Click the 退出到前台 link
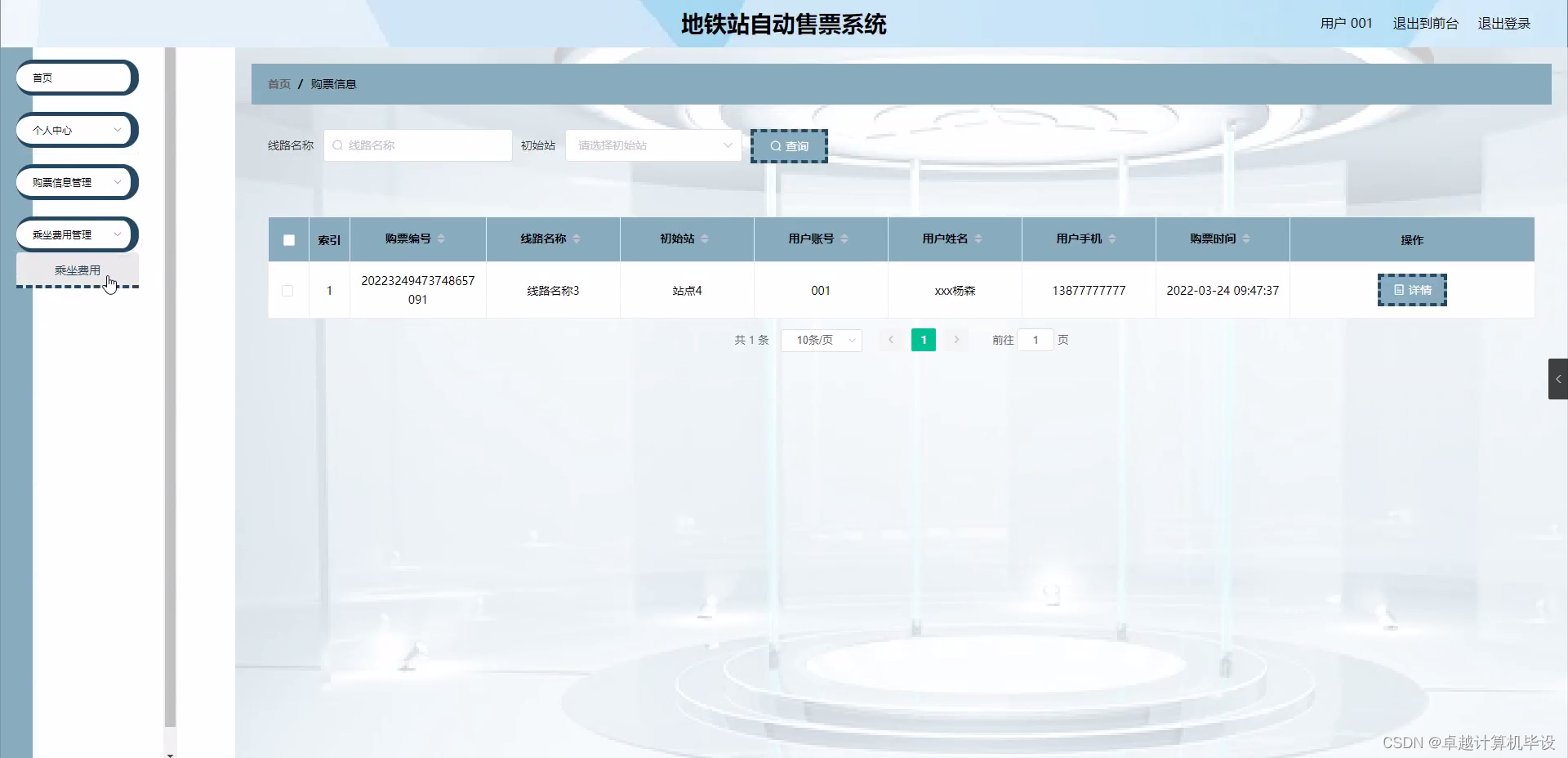The height and width of the screenshot is (758, 1568). [1425, 23]
